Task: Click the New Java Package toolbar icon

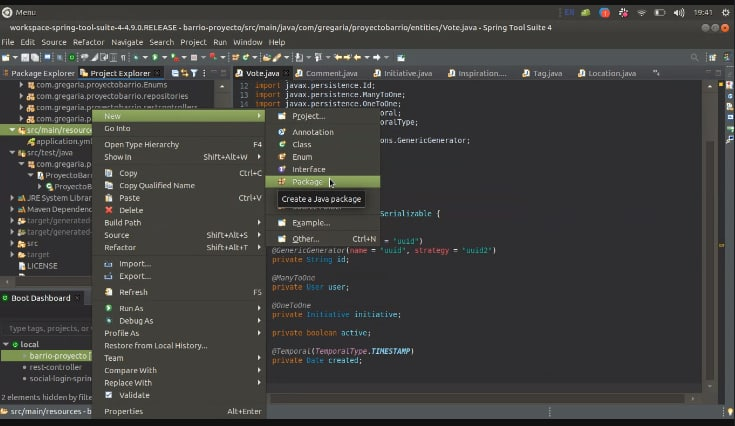Action: 235,58
